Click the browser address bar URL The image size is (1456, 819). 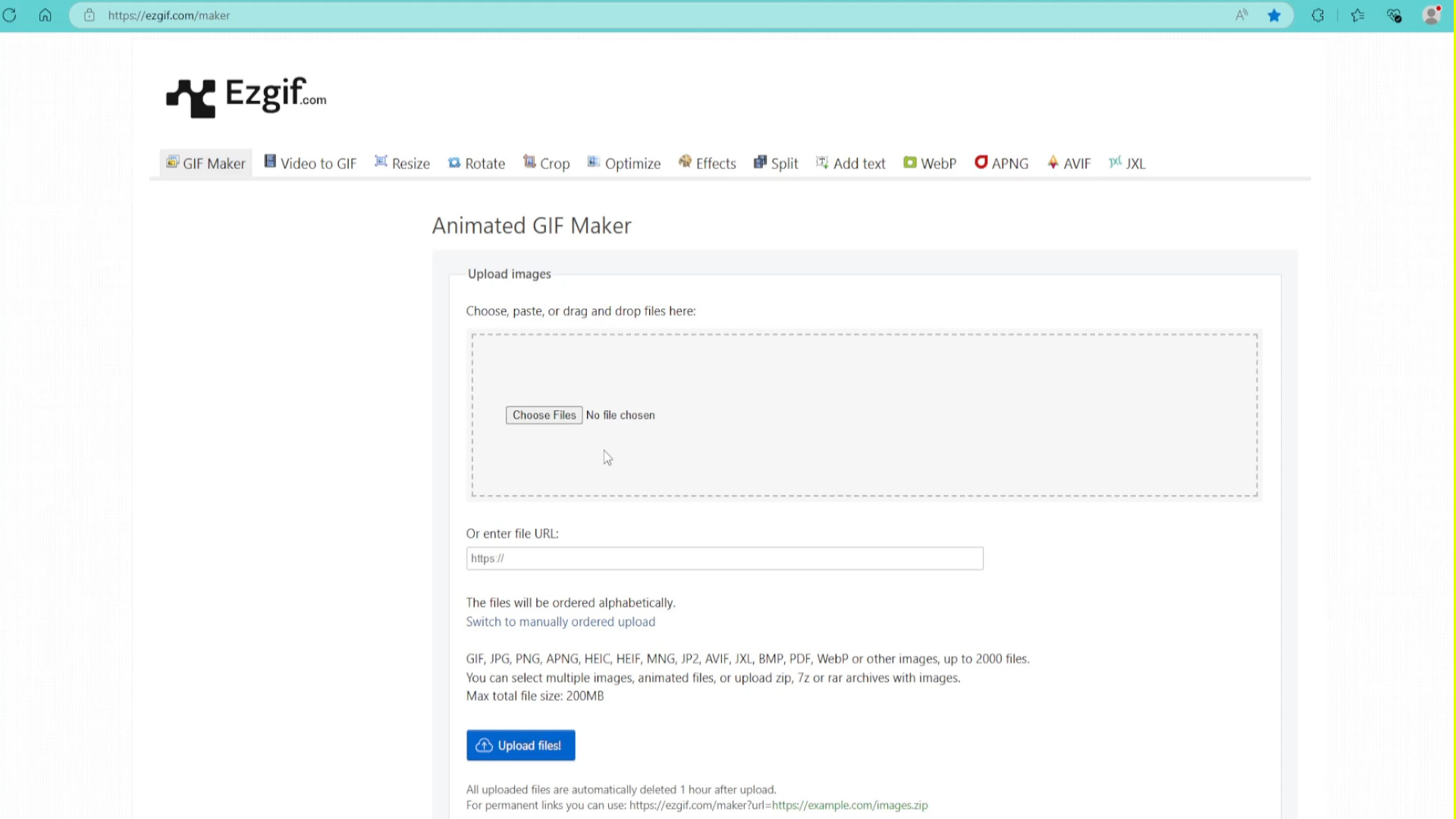(x=168, y=15)
